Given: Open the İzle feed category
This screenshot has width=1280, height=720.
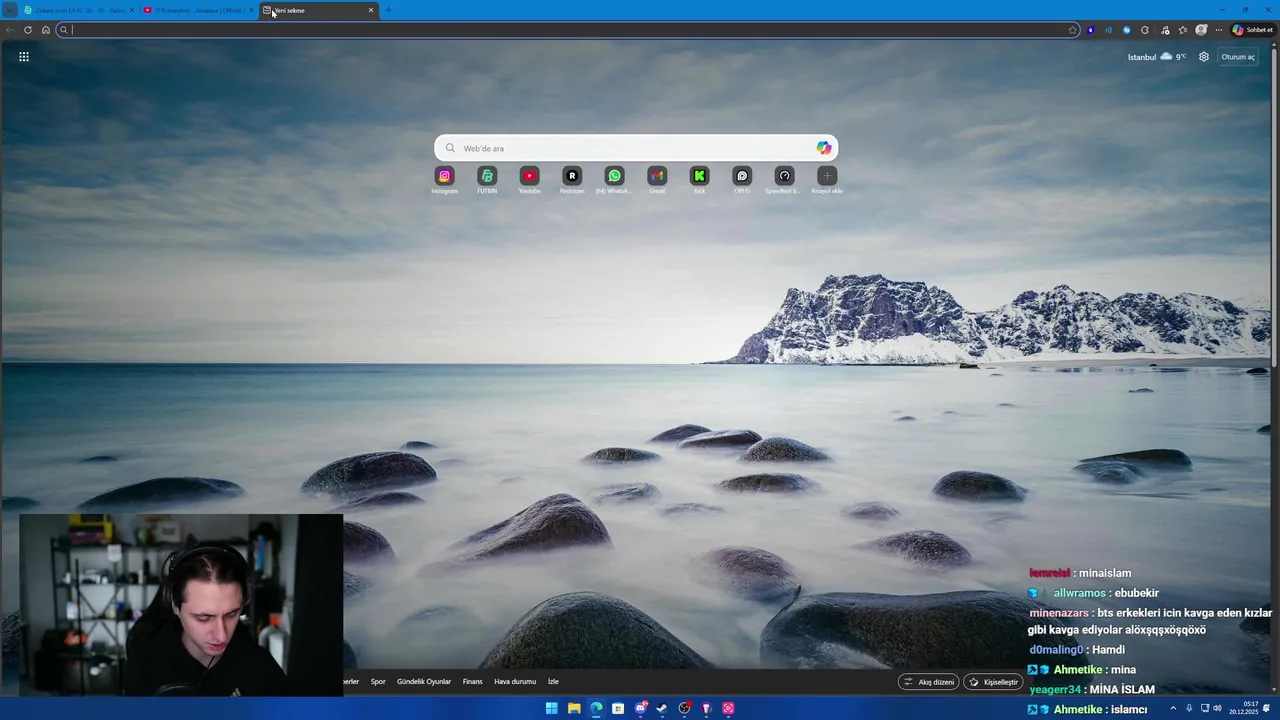Looking at the screenshot, I should 553,682.
